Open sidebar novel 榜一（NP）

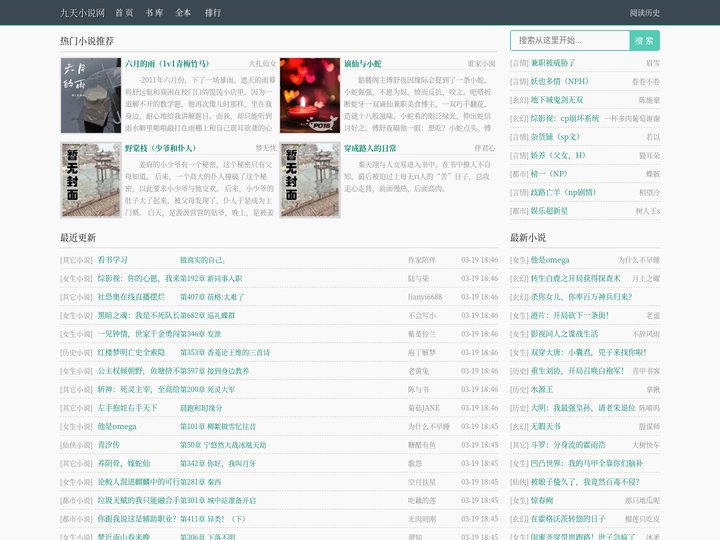549,174
